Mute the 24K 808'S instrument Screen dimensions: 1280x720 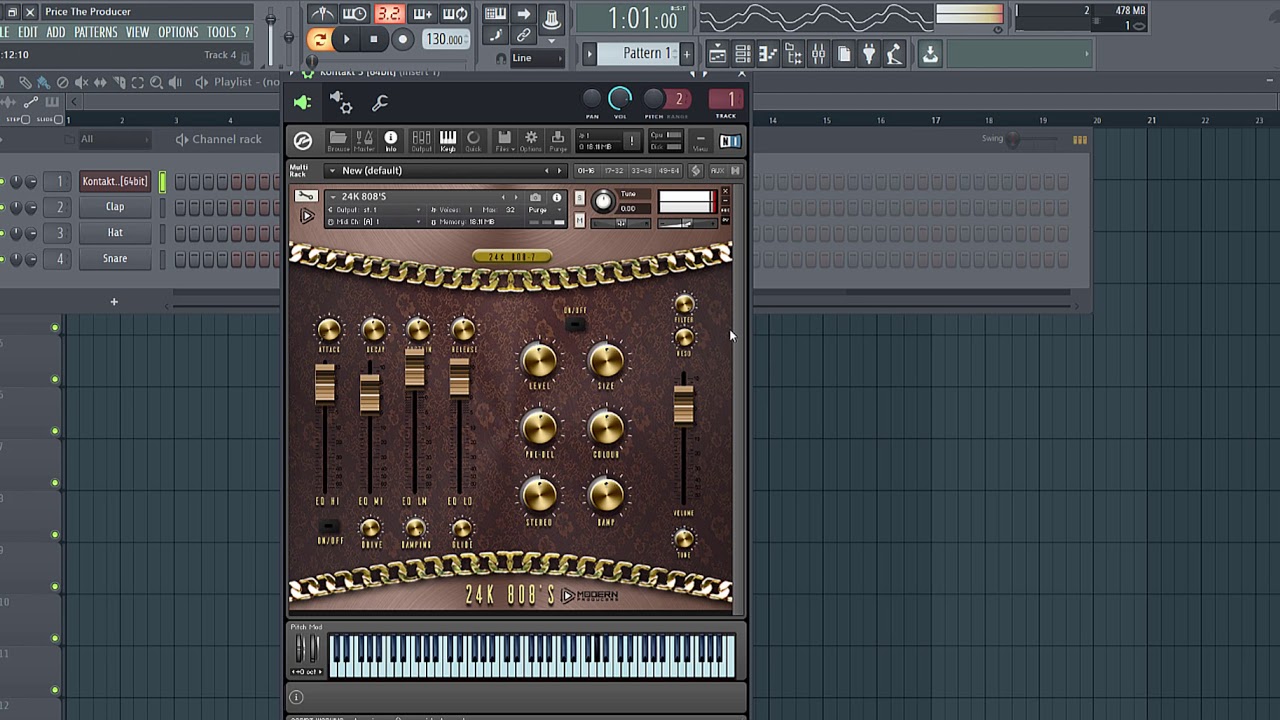pos(580,220)
